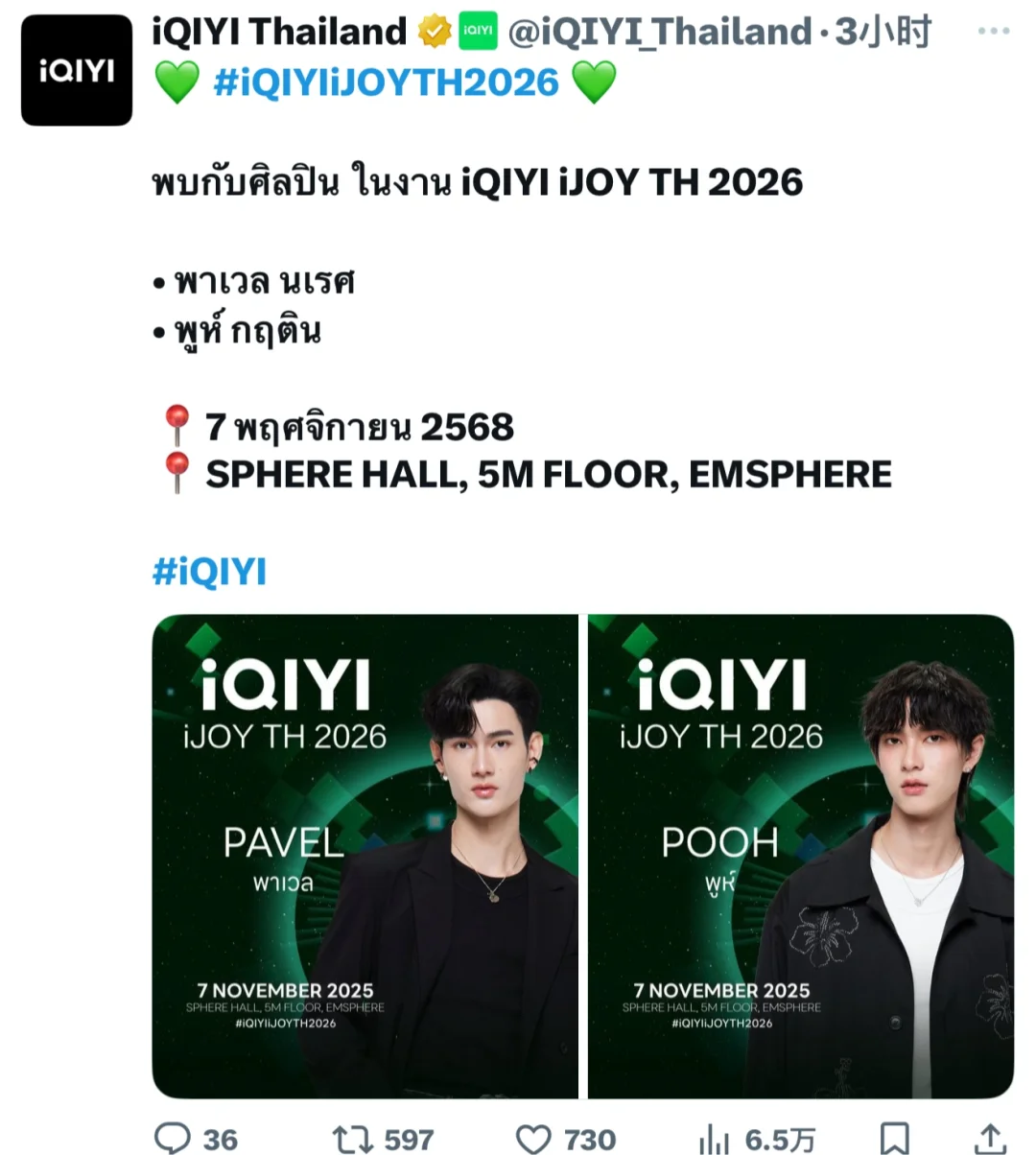Open the iQIYI profile avatar

pyautogui.click(x=77, y=70)
